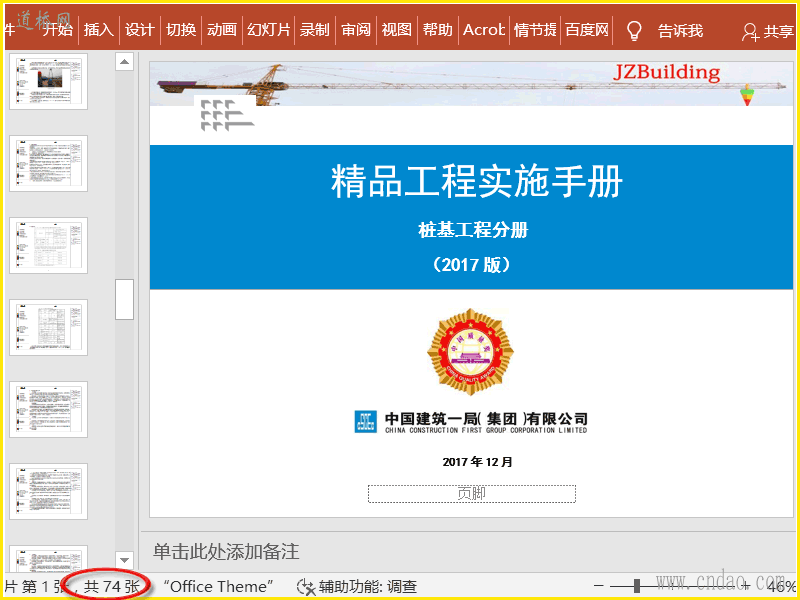This screenshot has height=600, width=800.
Task: Click the 辅助功能: 调查 accessibility status
Action: pyautogui.click(x=368, y=587)
